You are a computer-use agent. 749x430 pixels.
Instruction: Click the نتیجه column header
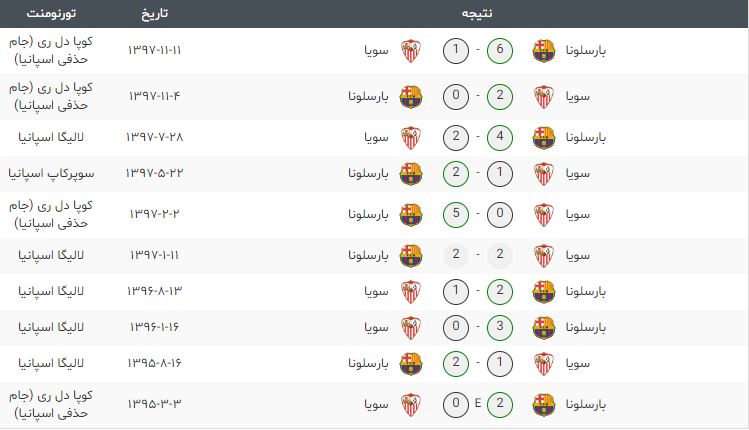[477, 13]
